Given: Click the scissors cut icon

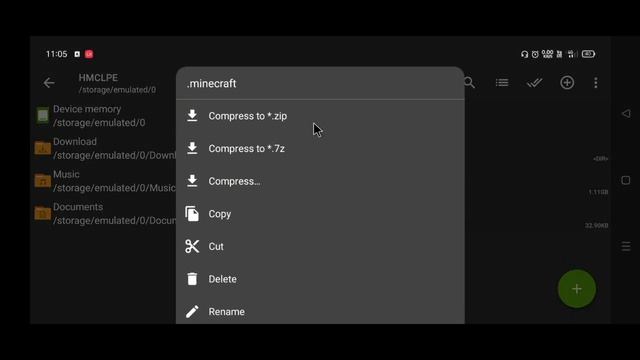Looking at the screenshot, I should click(192, 246).
